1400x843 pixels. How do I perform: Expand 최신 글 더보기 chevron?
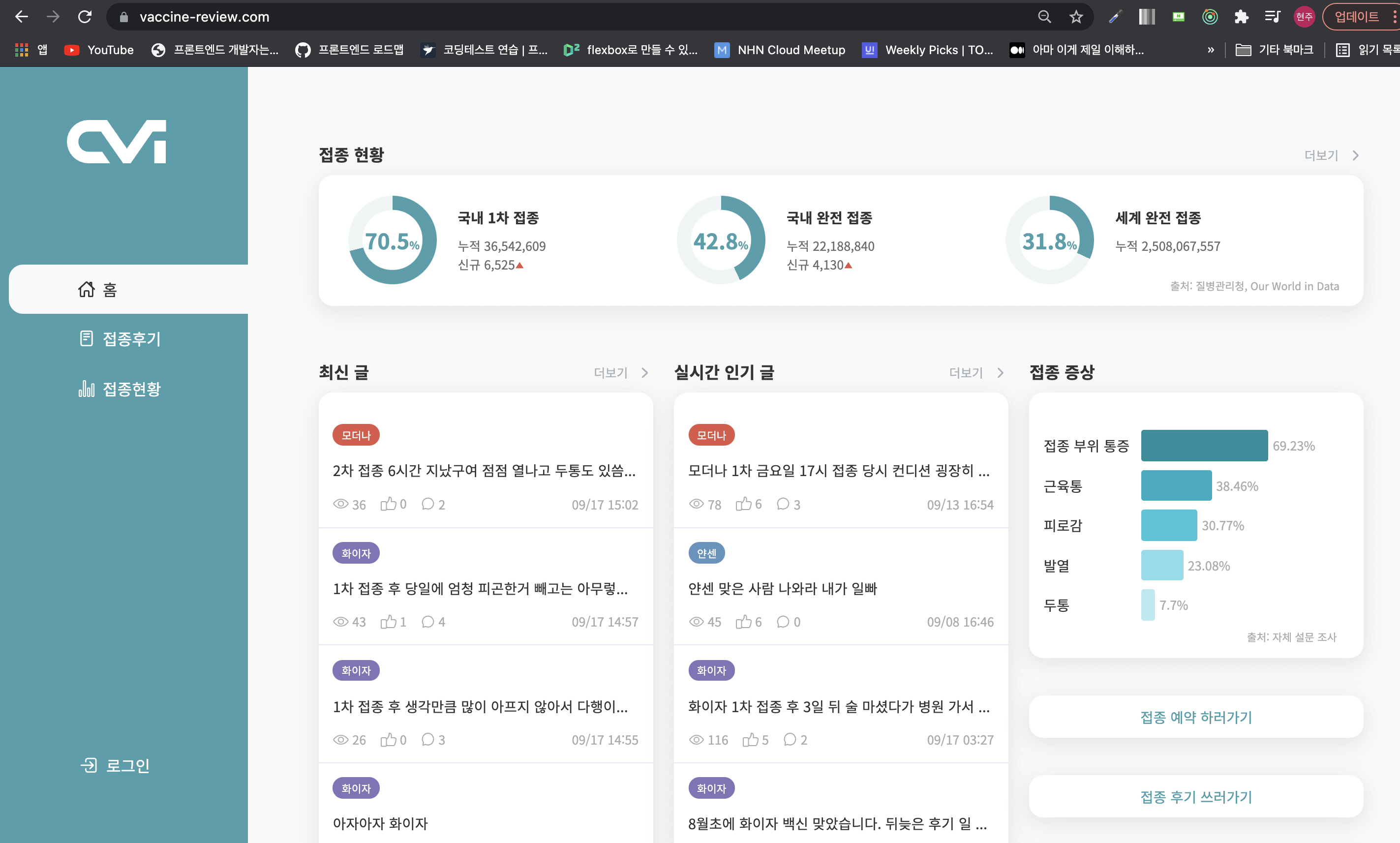pyautogui.click(x=645, y=373)
